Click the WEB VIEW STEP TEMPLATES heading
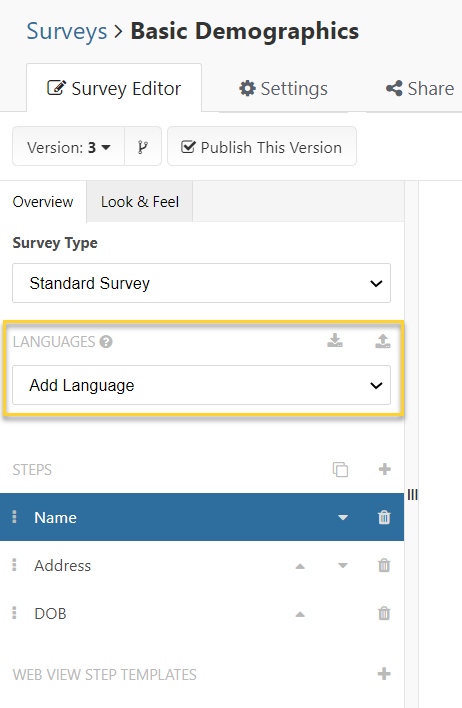This screenshot has height=708, width=462. (x=104, y=675)
